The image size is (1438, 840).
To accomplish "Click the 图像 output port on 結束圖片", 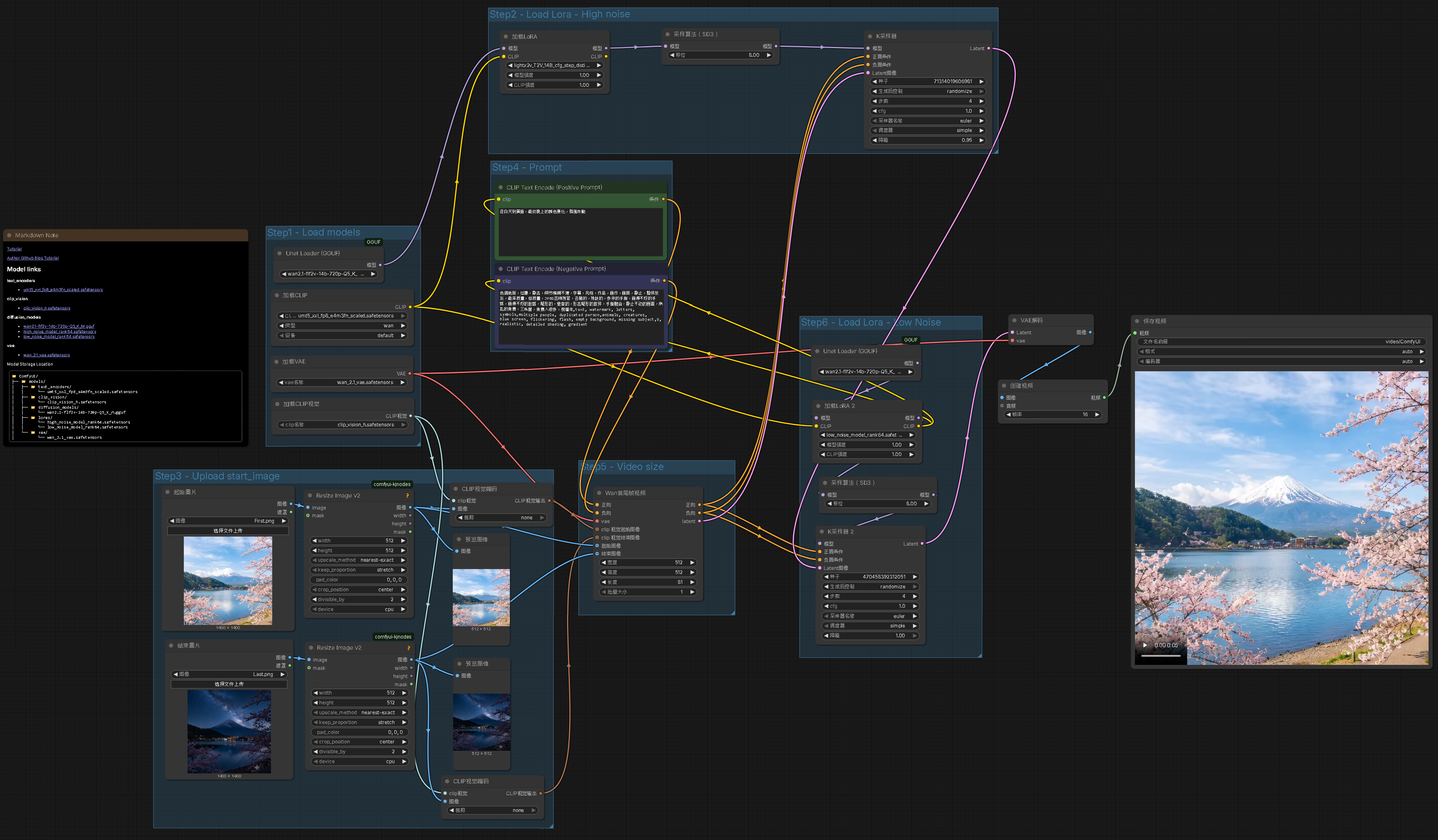I will pyautogui.click(x=290, y=657).
